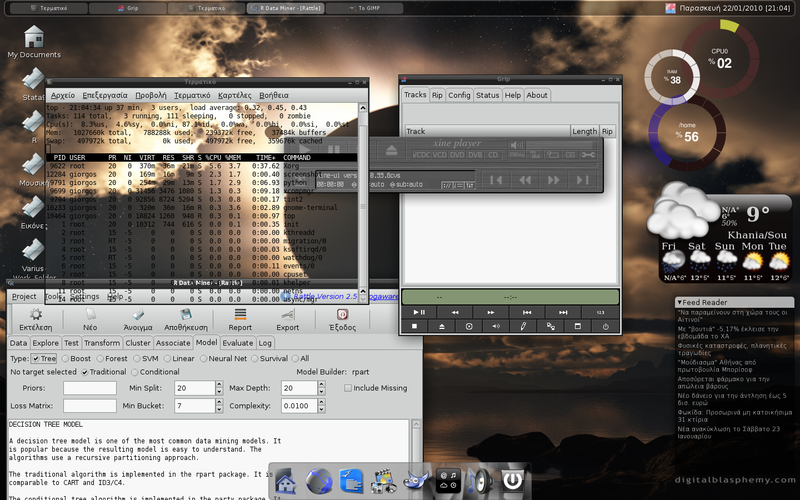This screenshot has height=500, width=800.
Task: Click the Αποθήκευση save icon in Rattle
Action: tap(186, 314)
